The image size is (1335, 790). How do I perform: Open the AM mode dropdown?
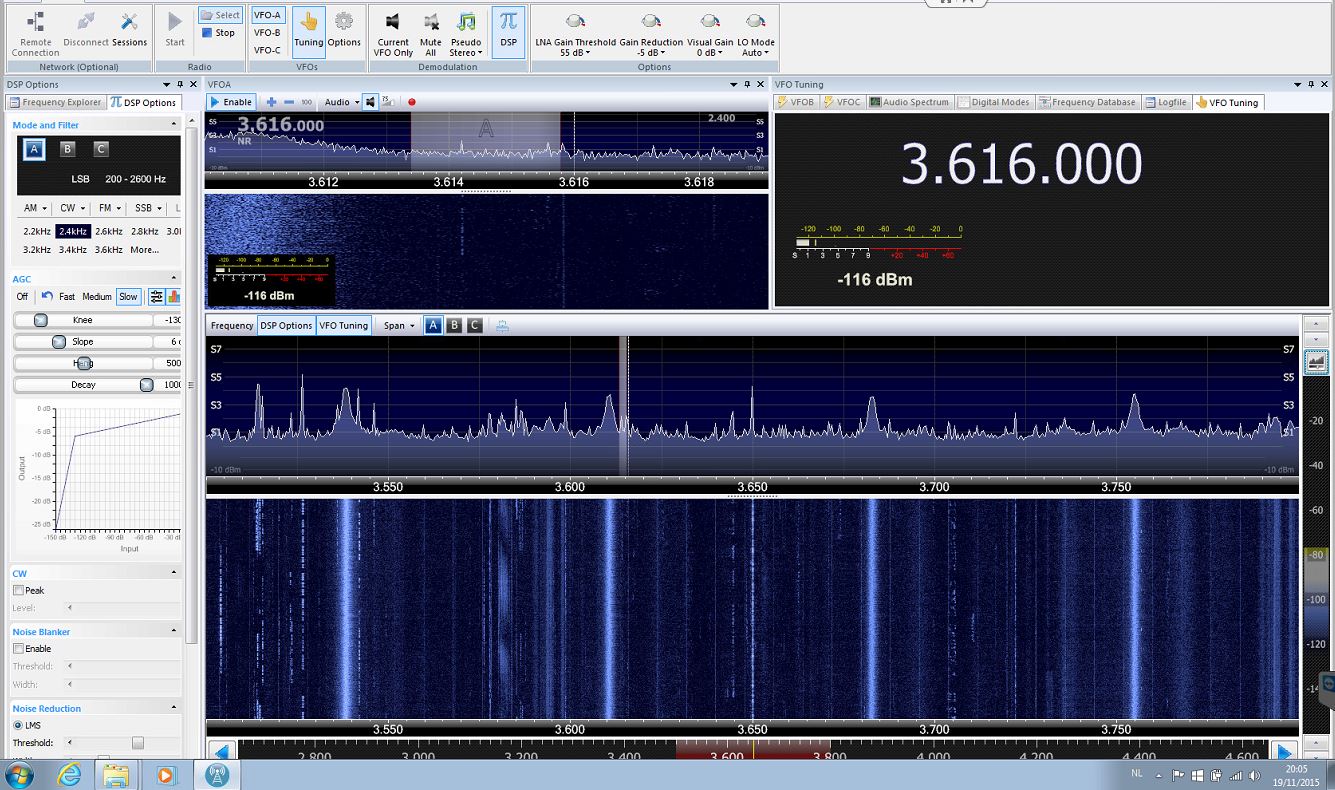(34, 208)
